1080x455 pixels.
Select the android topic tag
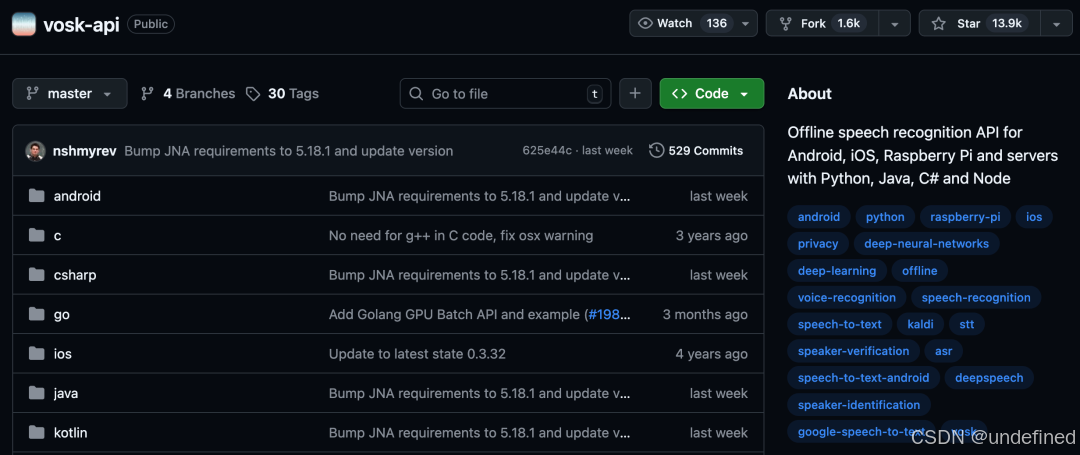(819, 217)
